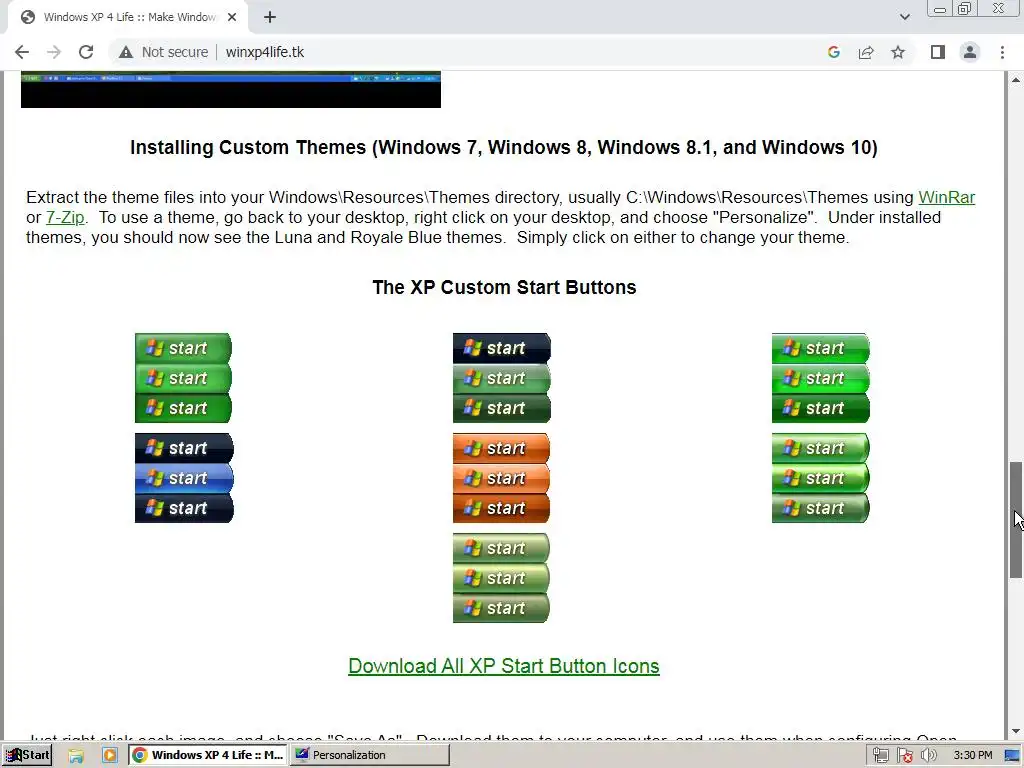Viewport: 1024px width, 768px height.
Task: Toggle the browser side panel
Action: click(938, 52)
